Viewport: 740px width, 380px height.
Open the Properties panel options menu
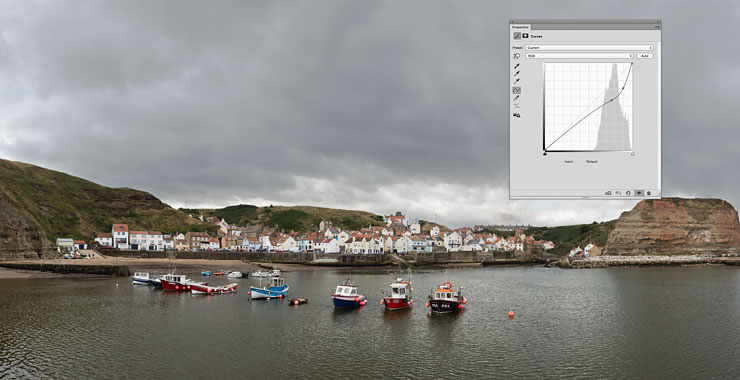(657, 27)
